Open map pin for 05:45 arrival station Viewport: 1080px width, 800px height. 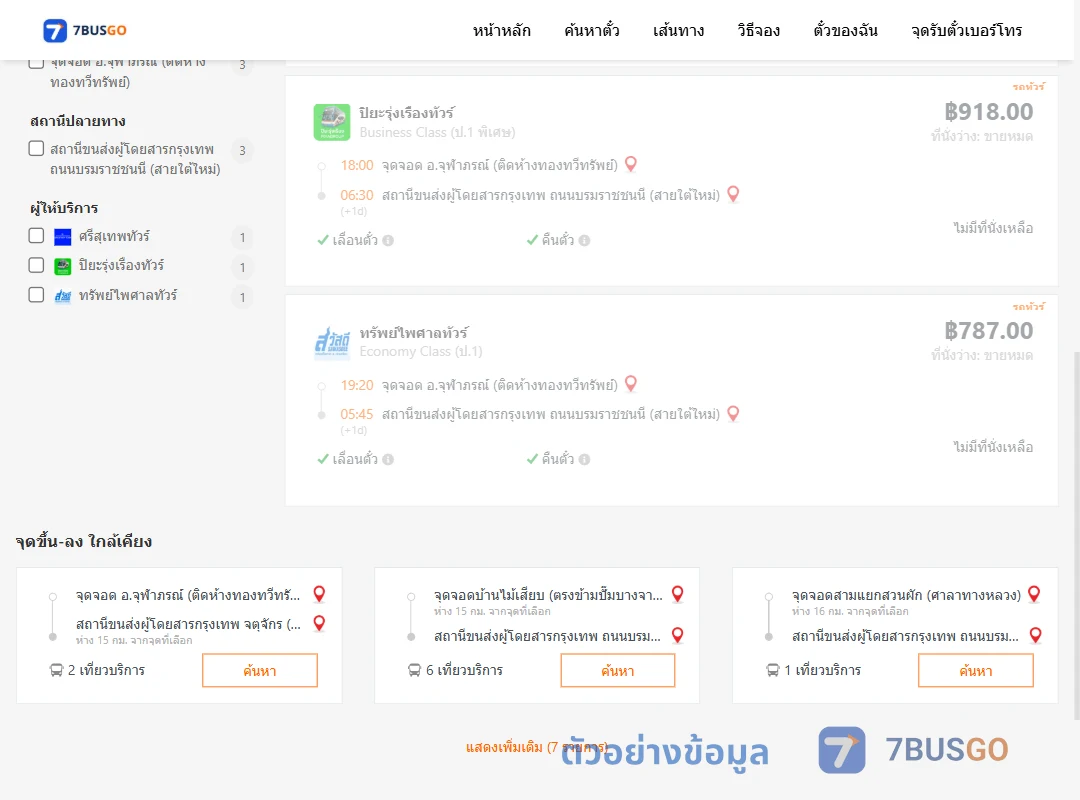click(x=733, y=413)
